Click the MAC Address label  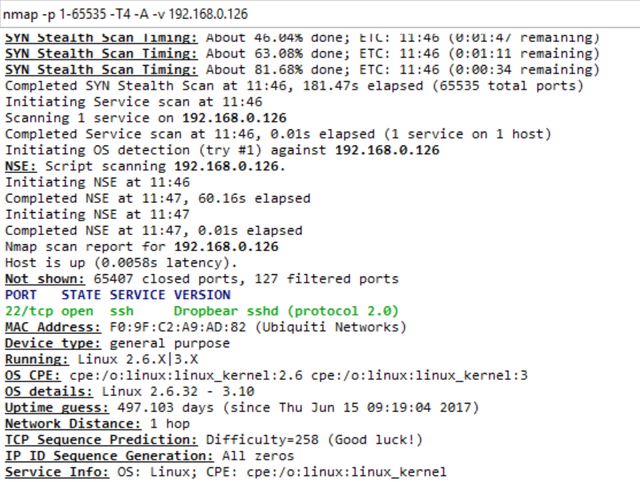[49, 327]
